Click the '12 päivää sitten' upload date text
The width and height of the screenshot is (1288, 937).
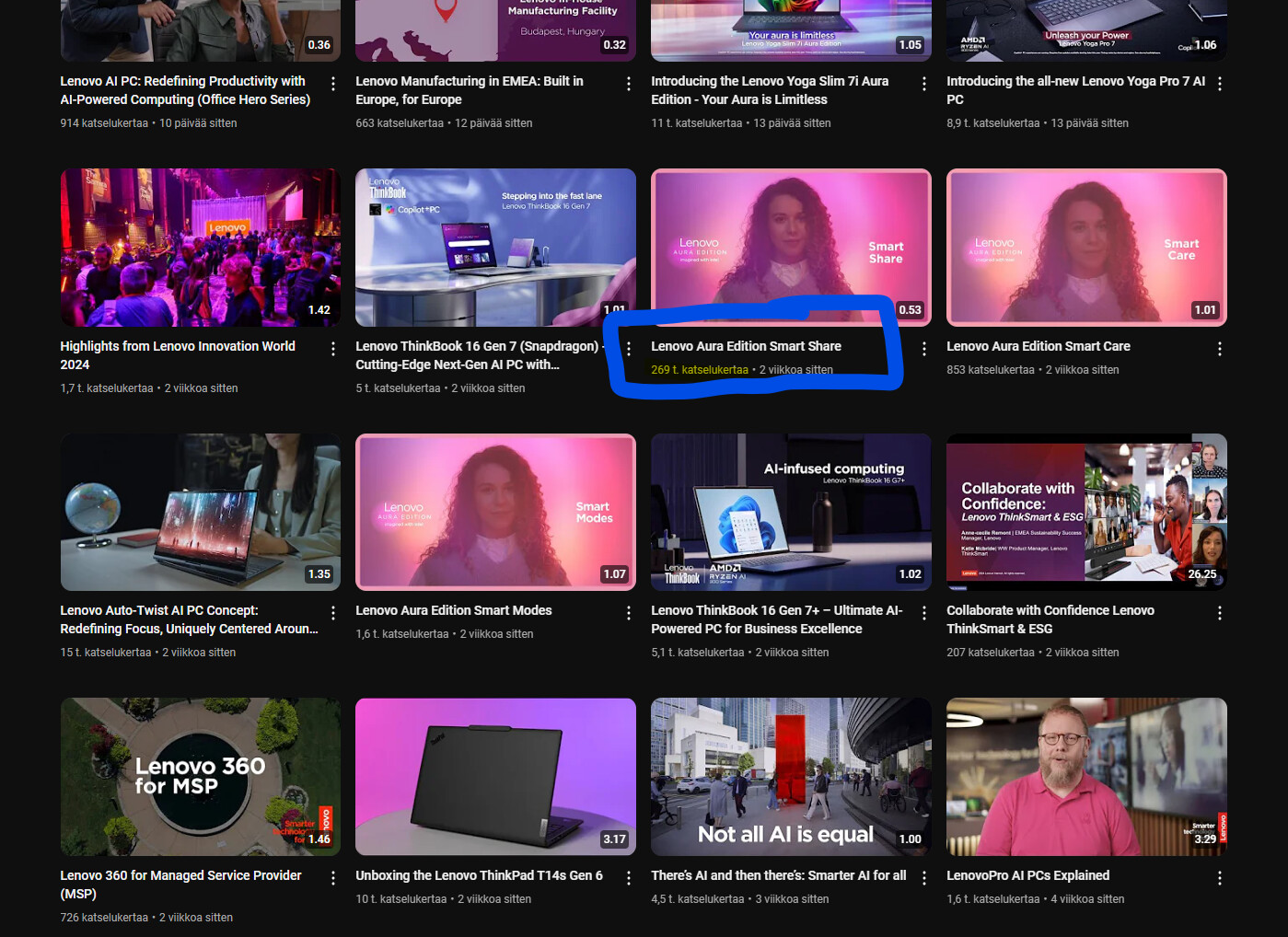click(x=493, y=123)
